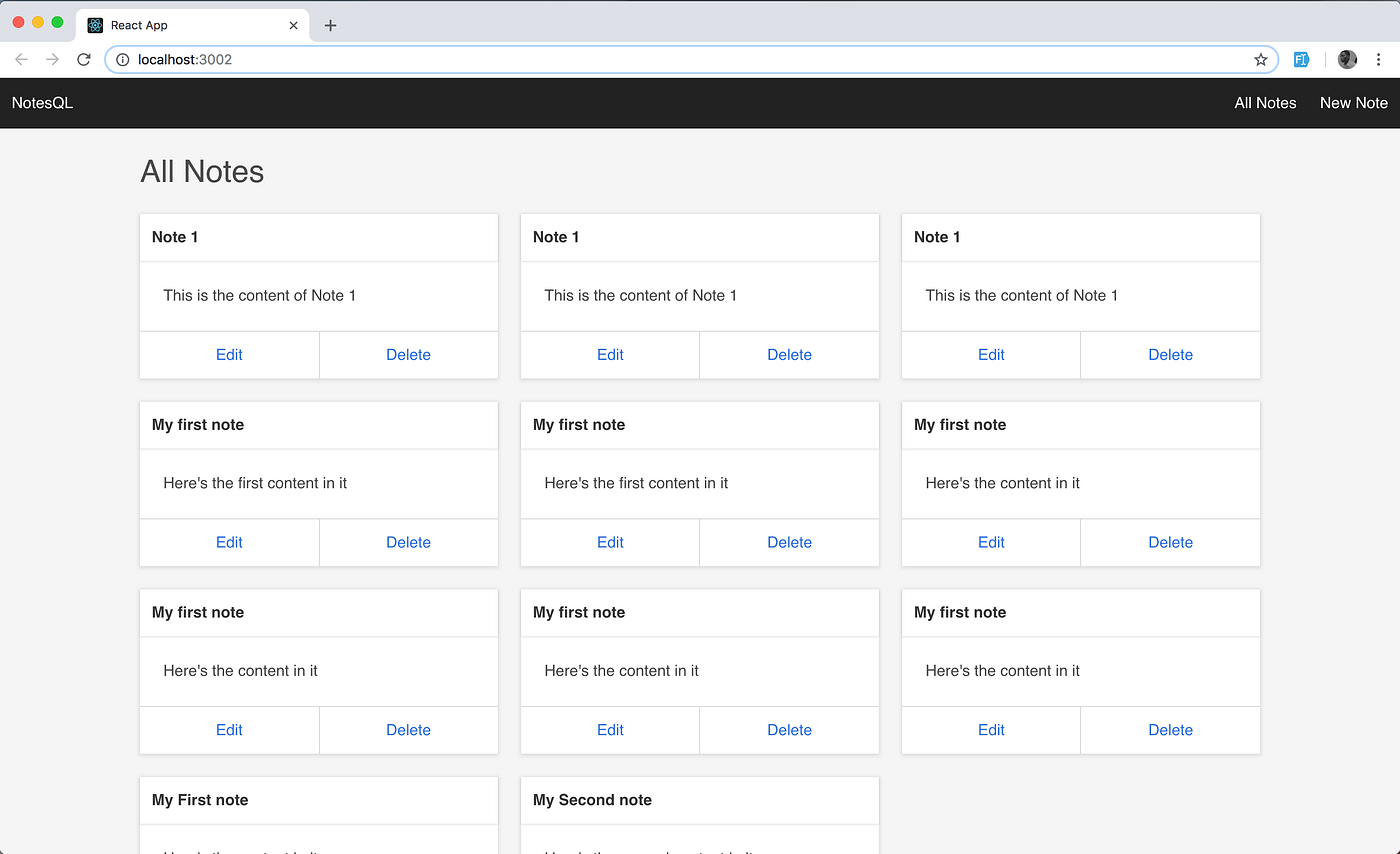Click the back navigation arrow
Viewport: 1400px width, 854px height.
[21, 59]
